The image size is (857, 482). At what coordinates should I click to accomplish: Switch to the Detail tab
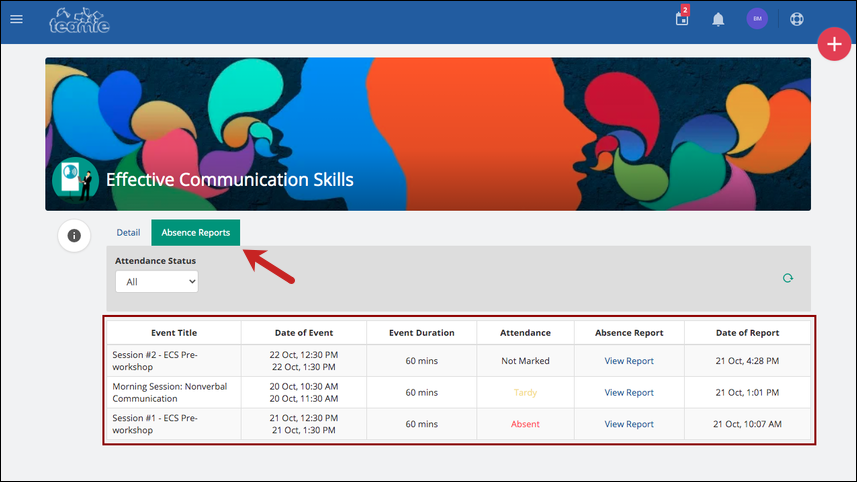pos(128,232)
